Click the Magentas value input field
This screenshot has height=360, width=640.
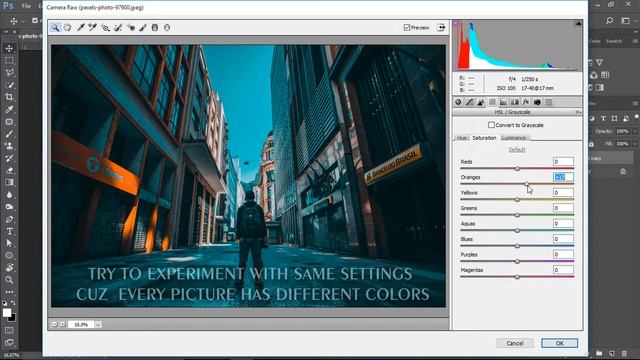click(x=563, y=270)
